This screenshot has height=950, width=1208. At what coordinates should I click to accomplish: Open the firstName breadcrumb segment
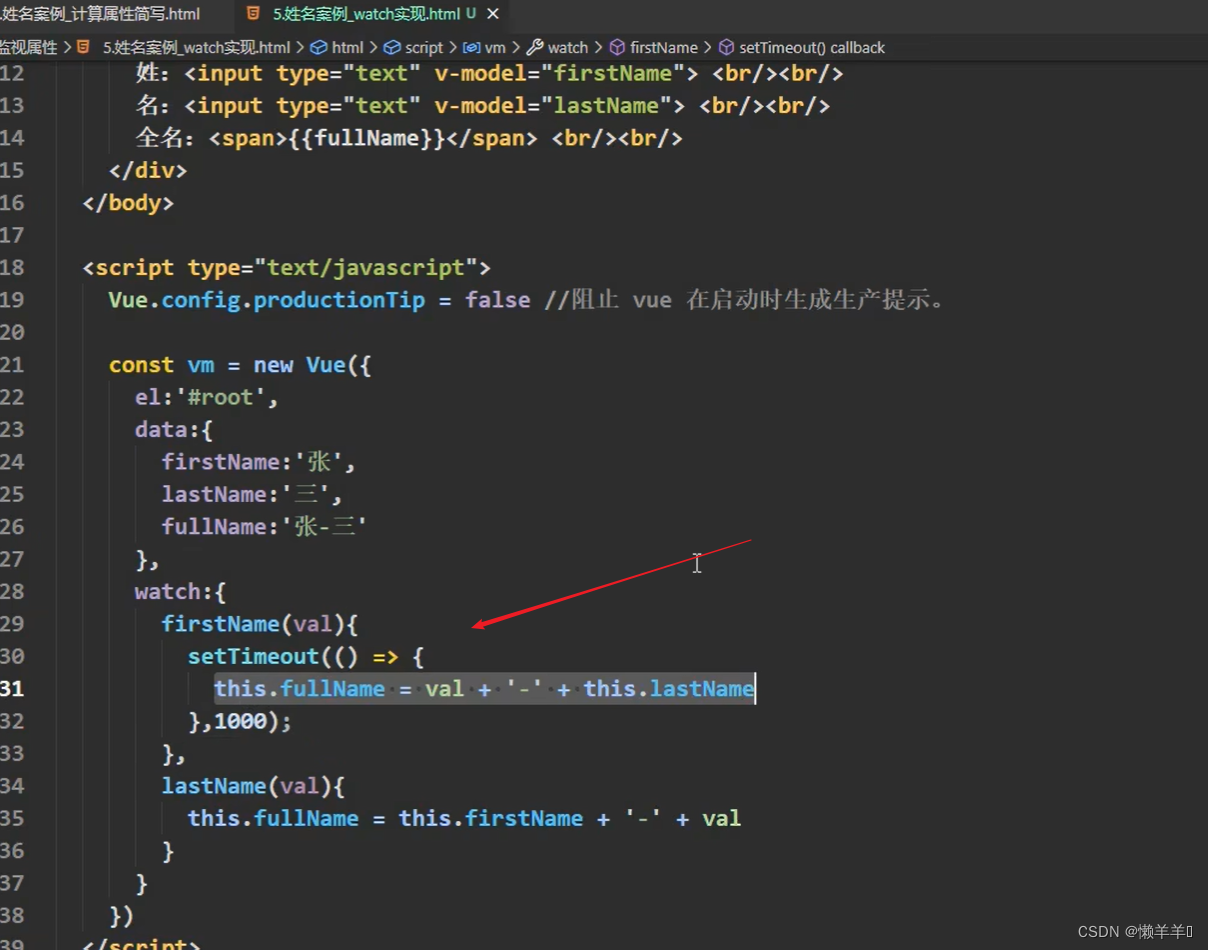[664, 47]
